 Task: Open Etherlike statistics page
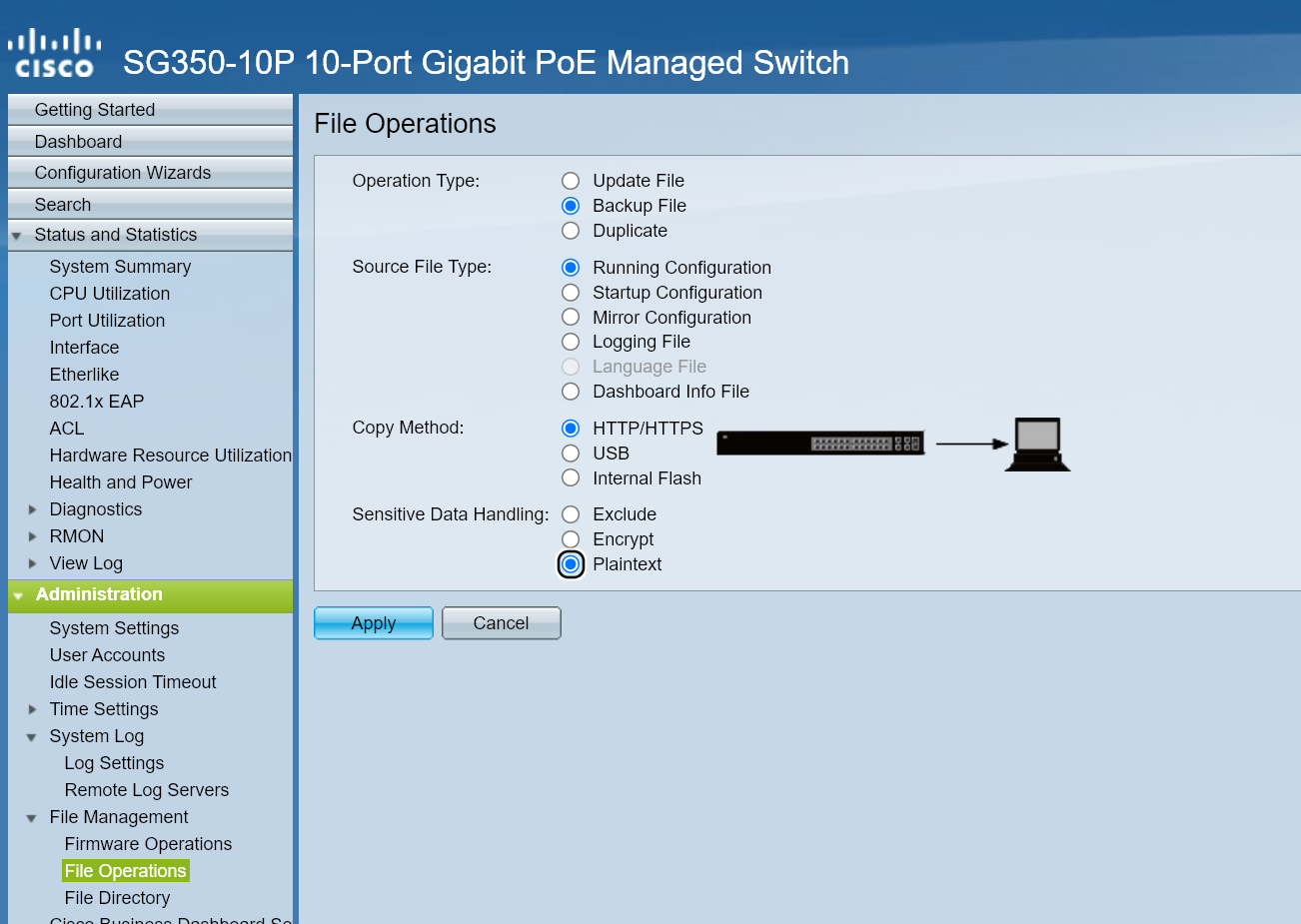84,375
